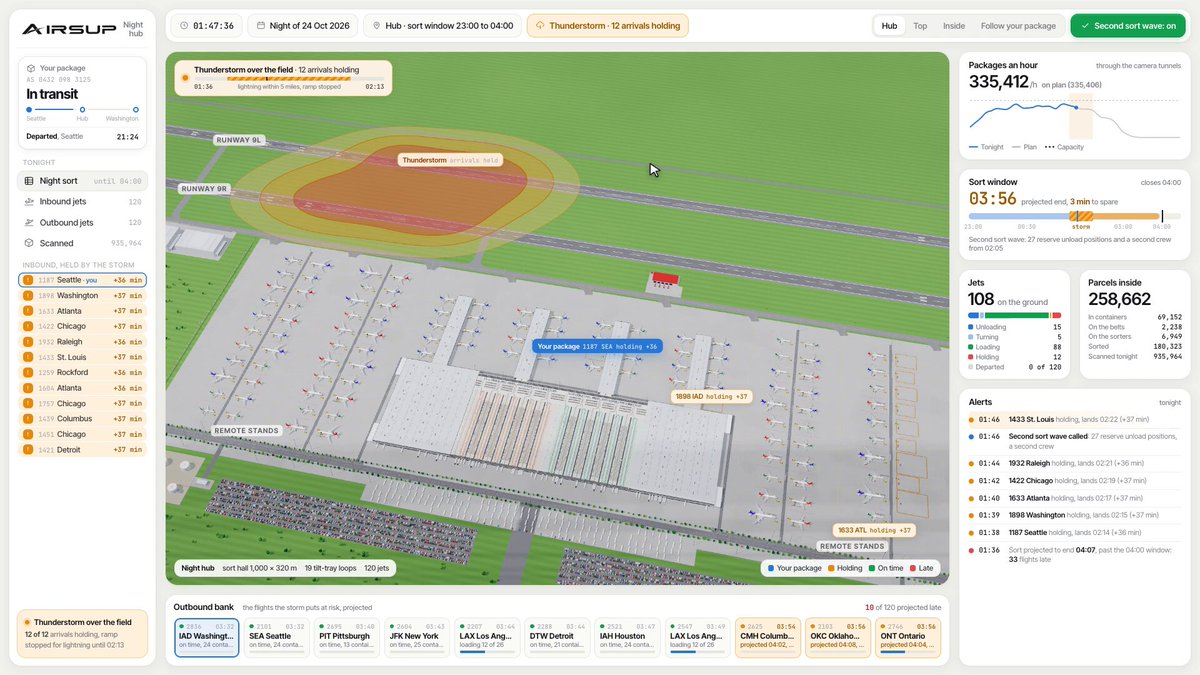Select the IAD Washington outbound flight card
The width and height of the screenshot is (1200, 675).
click(207, 637)
